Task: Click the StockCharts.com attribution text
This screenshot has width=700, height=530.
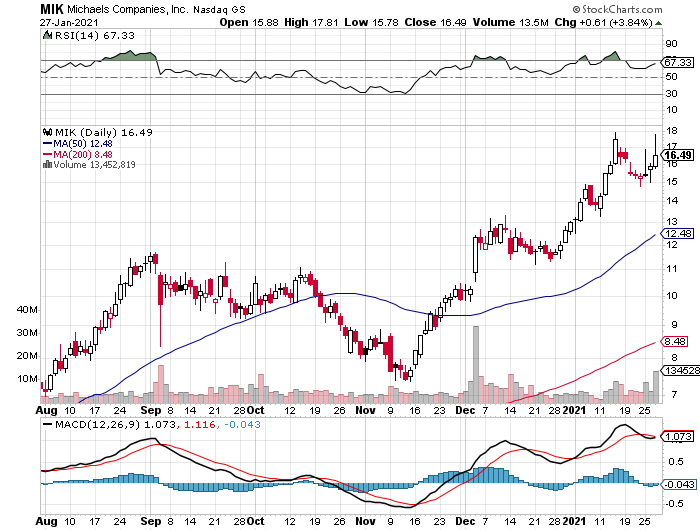Action: click(617, 9)
